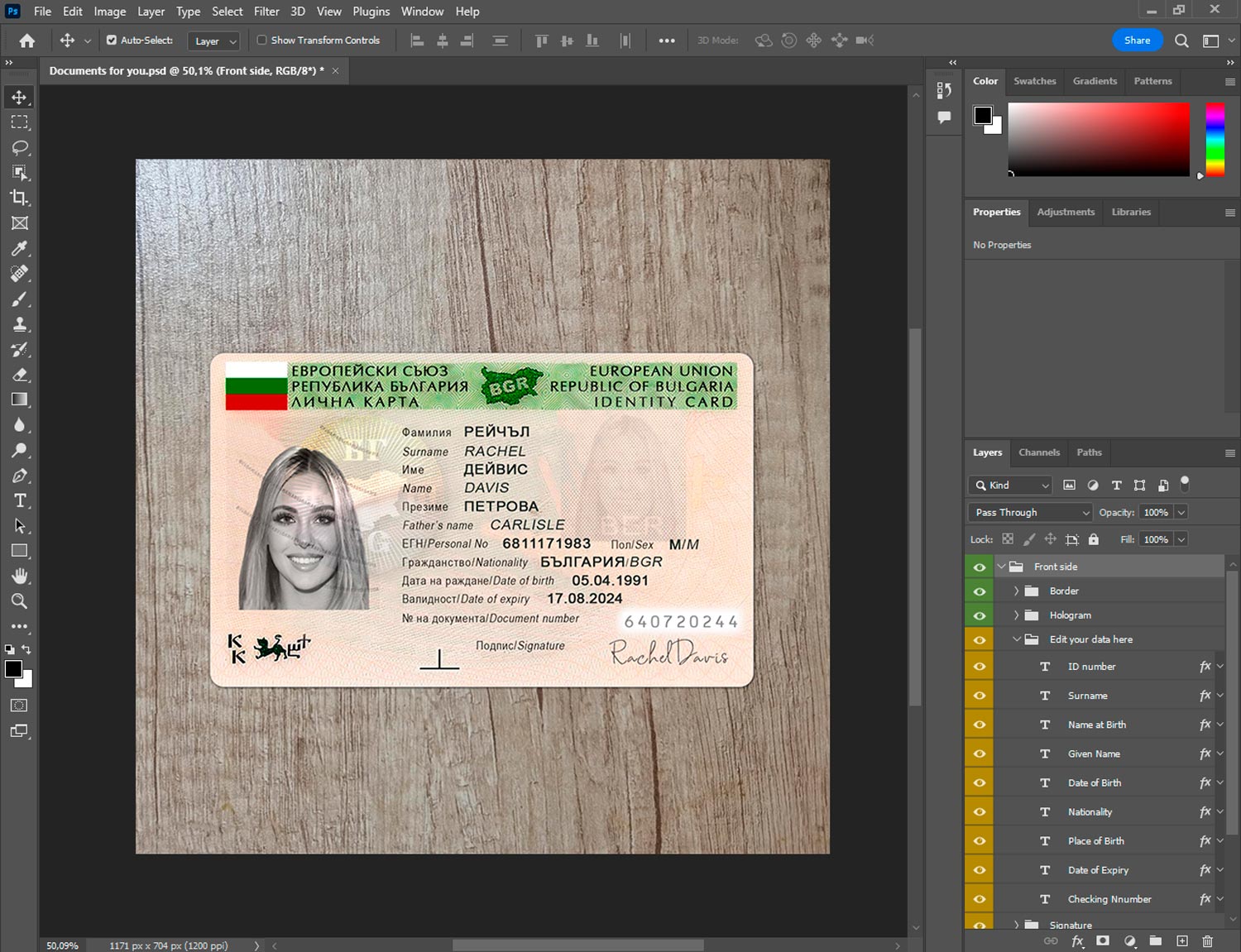Select the Crop tool
The image size is (1241, 952).
(20, 198)
